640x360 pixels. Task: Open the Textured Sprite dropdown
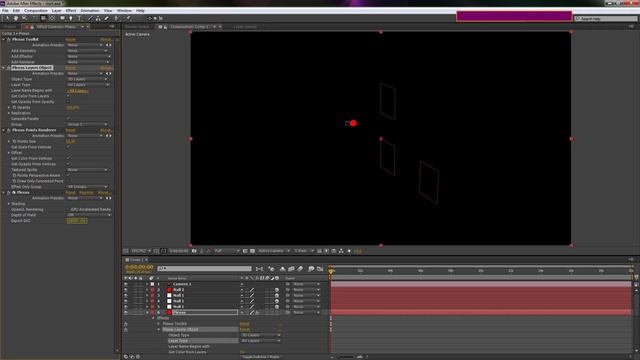coord(87,170)
